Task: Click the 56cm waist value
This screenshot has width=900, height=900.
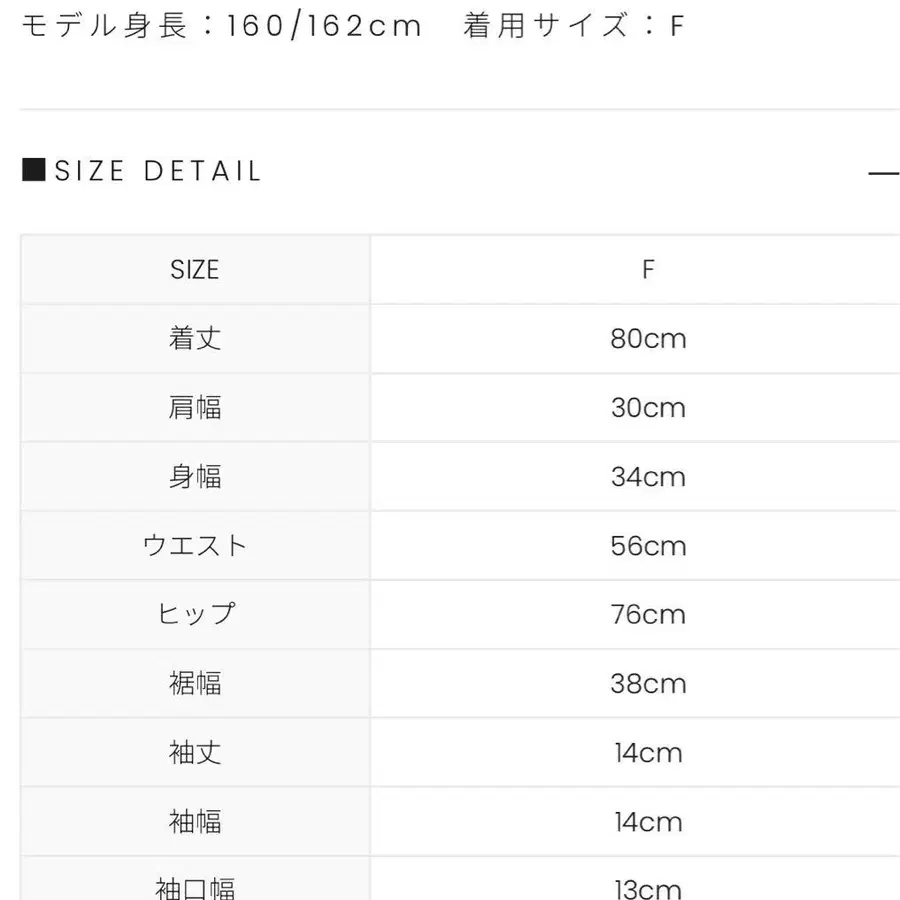Action: (648, 546)
